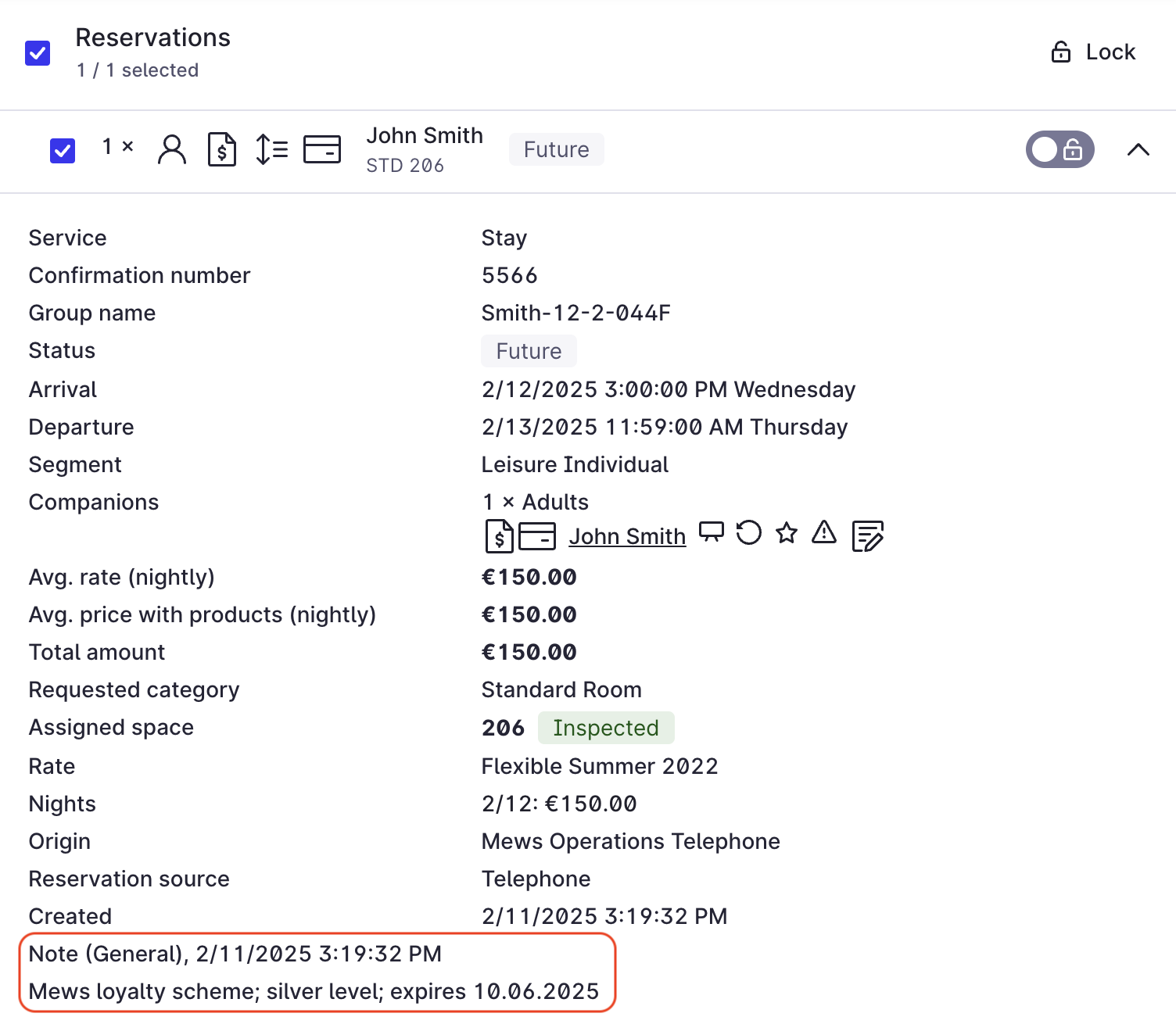Click the star icon beside John Smith

787,533
